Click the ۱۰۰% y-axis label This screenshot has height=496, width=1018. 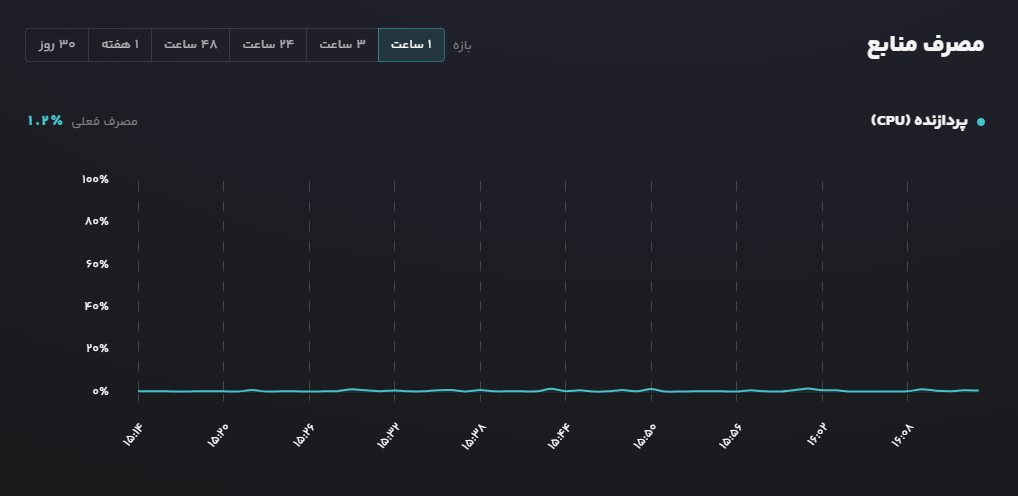click(x=95, y=179)
